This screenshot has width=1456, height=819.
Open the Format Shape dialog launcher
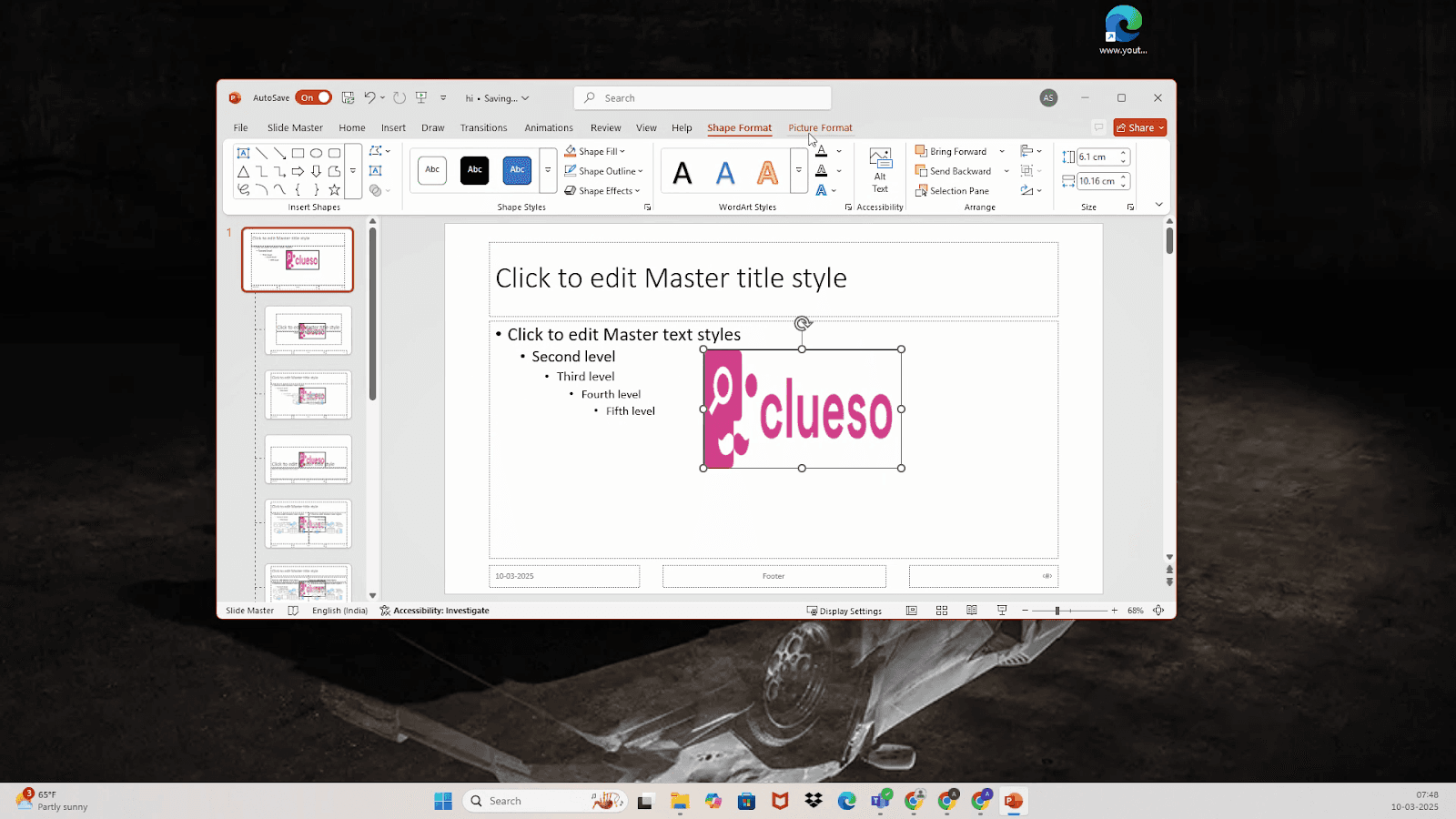(647, 207)
